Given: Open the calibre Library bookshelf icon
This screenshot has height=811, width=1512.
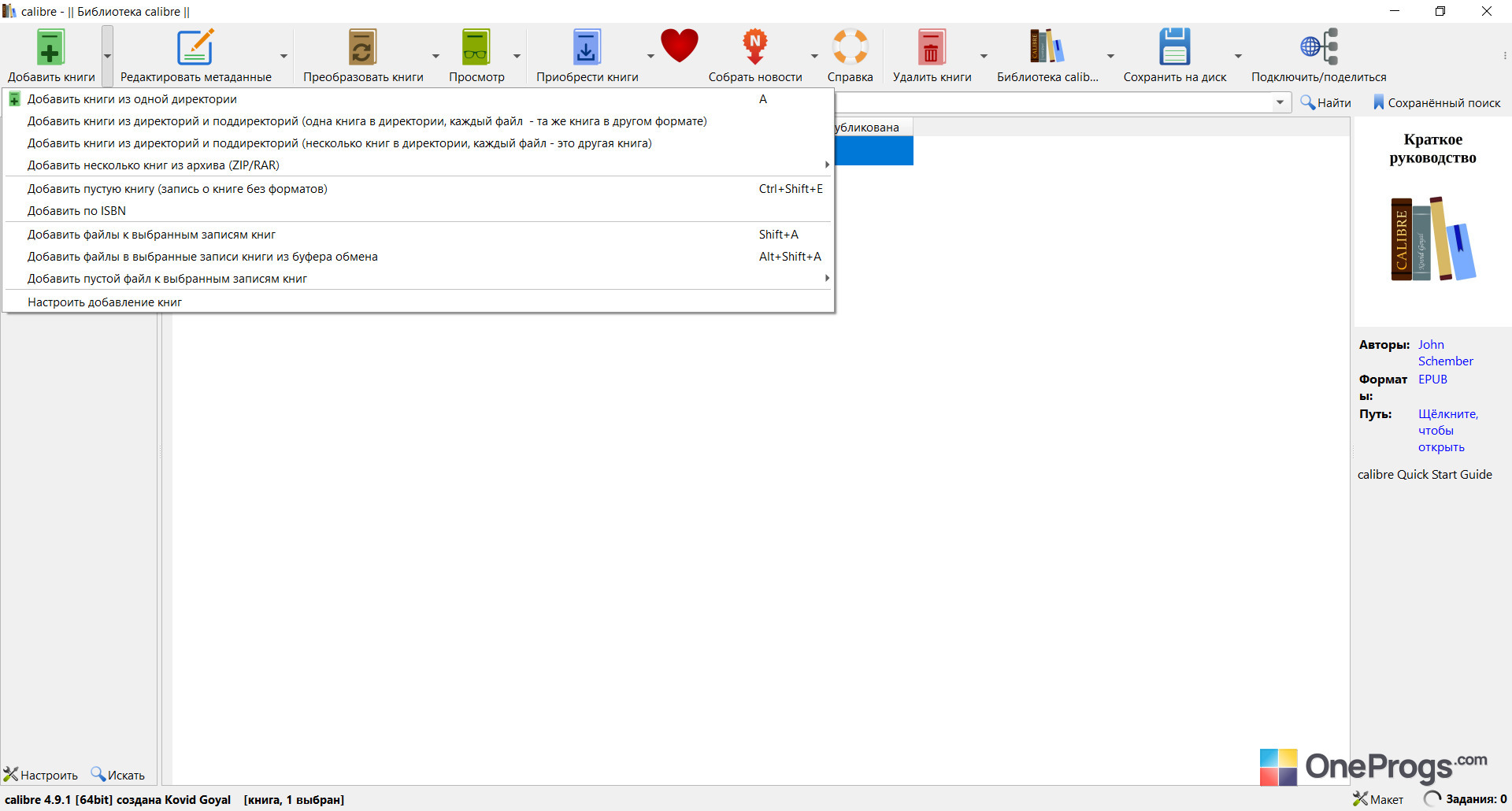Looking at the screenshot, I should point(1047,47).
